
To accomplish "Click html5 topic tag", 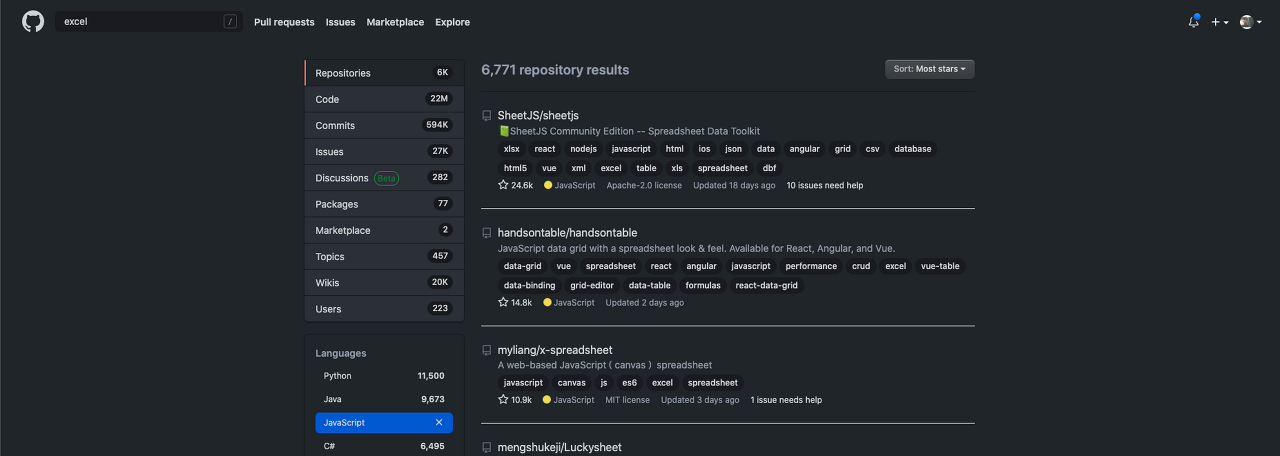I will (515, 168).
